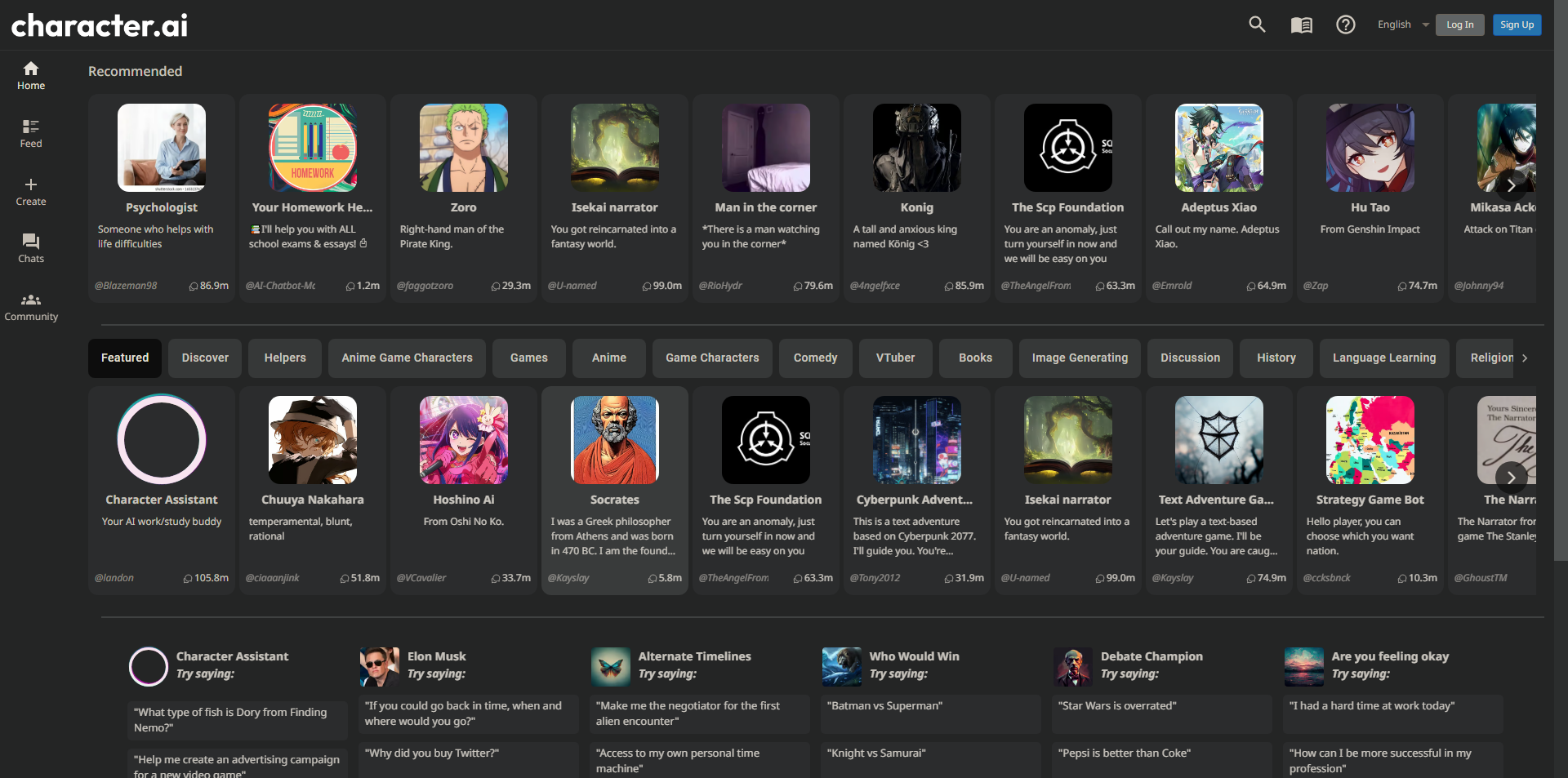
Task: Open Zoro character thumbnail
Action: pyautogui.click(x=464, y=148)
